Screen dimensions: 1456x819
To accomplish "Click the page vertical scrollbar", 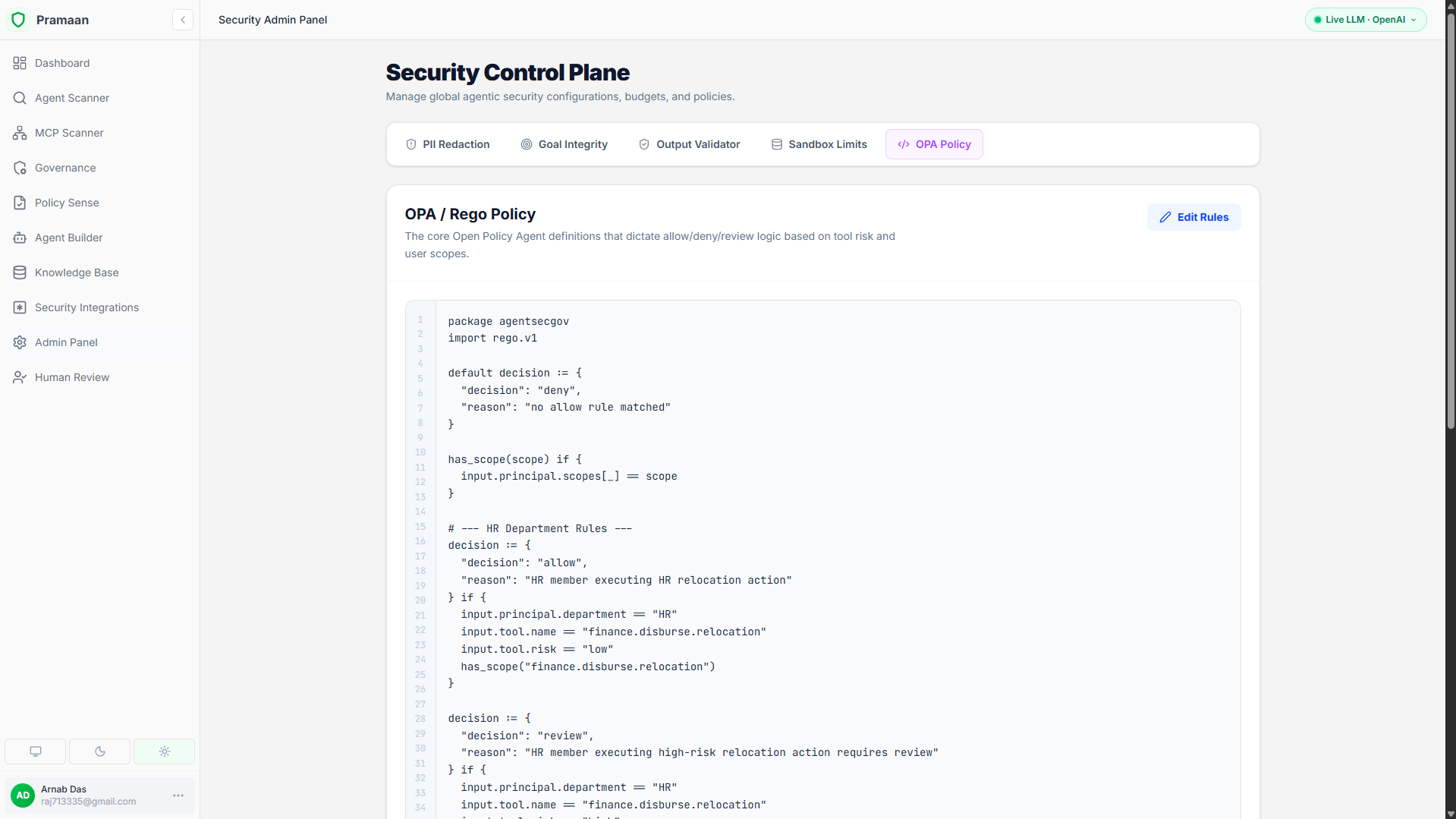I will click(1451, 222).
